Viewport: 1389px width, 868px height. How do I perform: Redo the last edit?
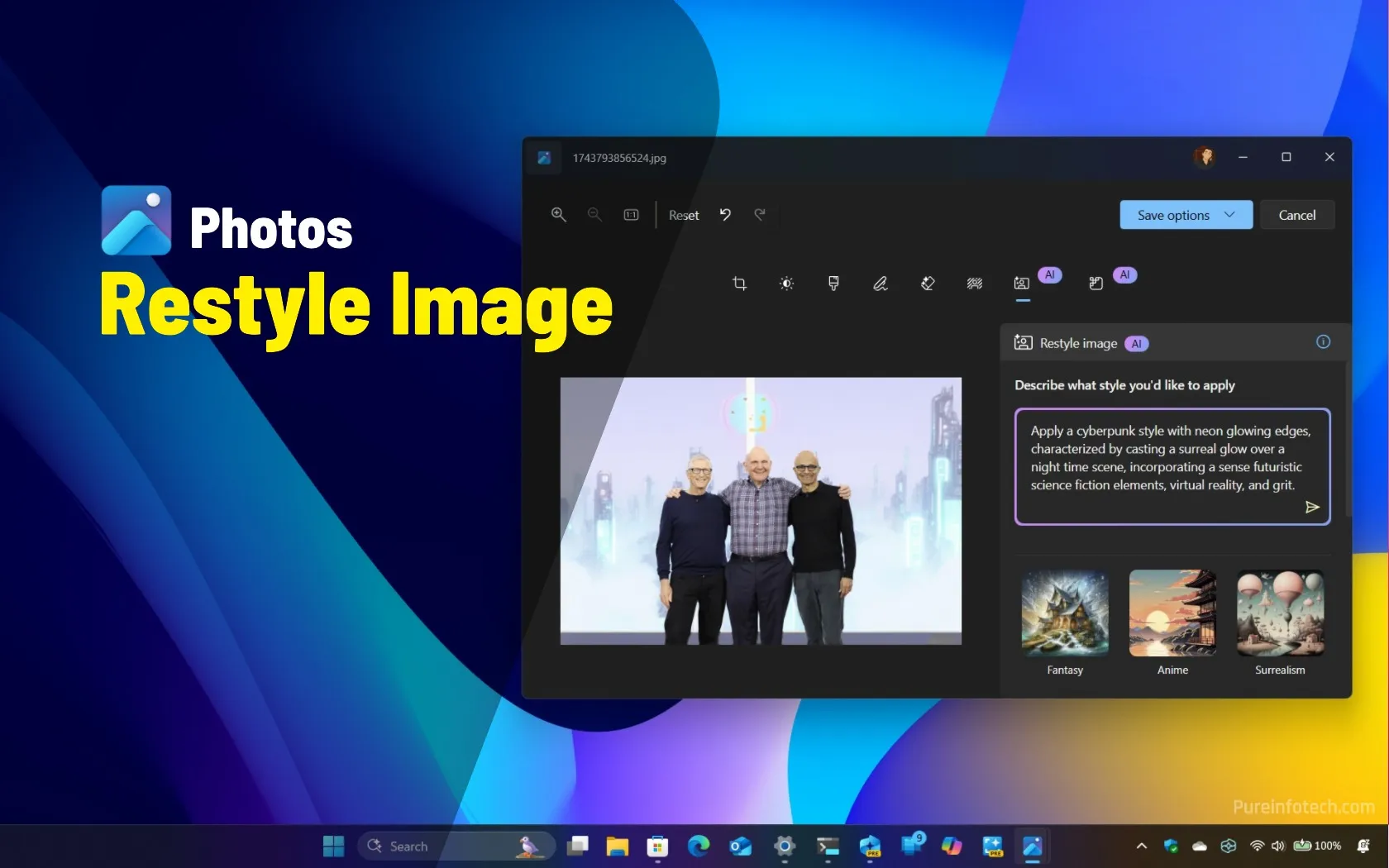pyautogui.click(x=760, y=215)
